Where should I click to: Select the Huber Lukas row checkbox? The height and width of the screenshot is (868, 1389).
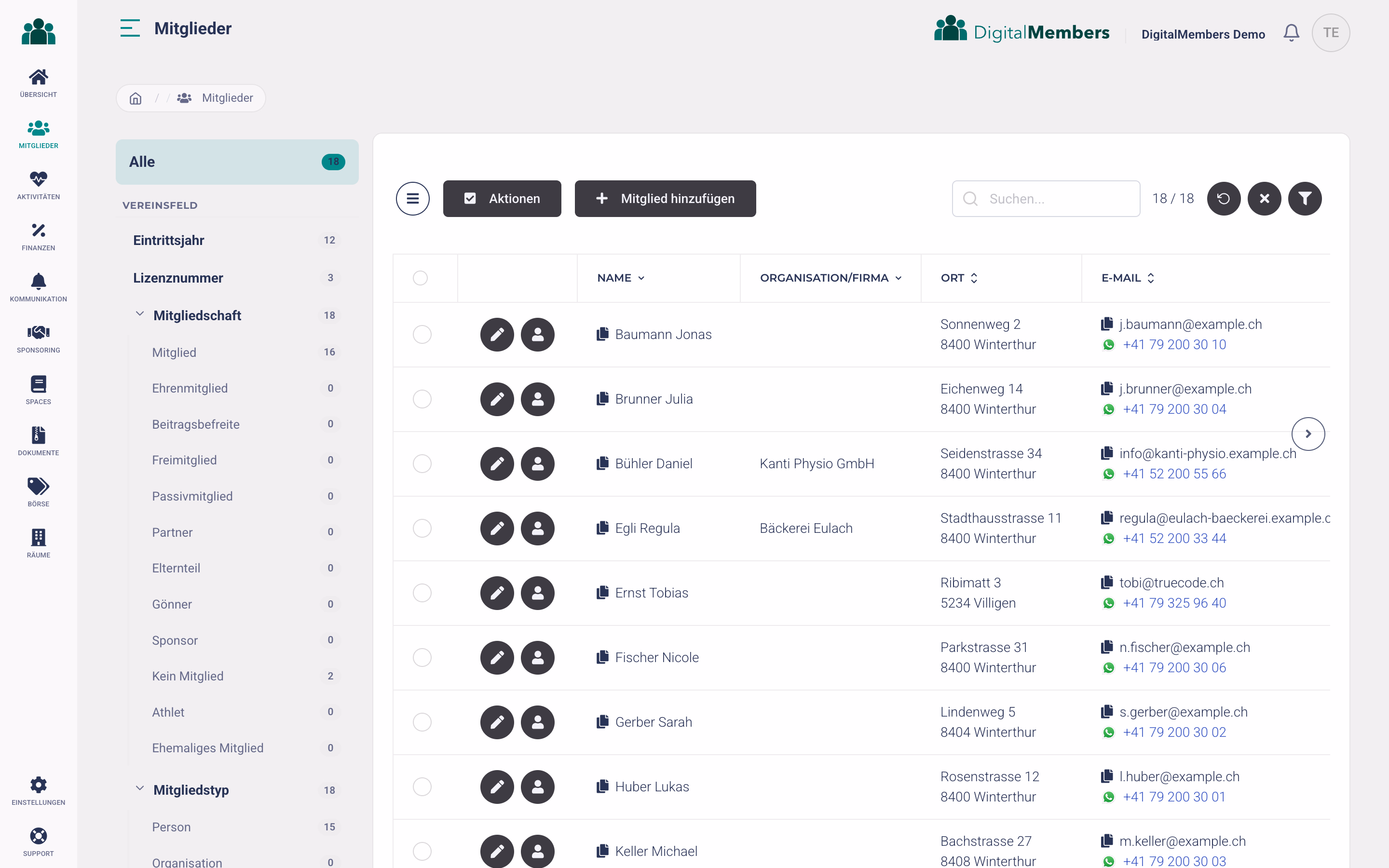tap(422, 787)
